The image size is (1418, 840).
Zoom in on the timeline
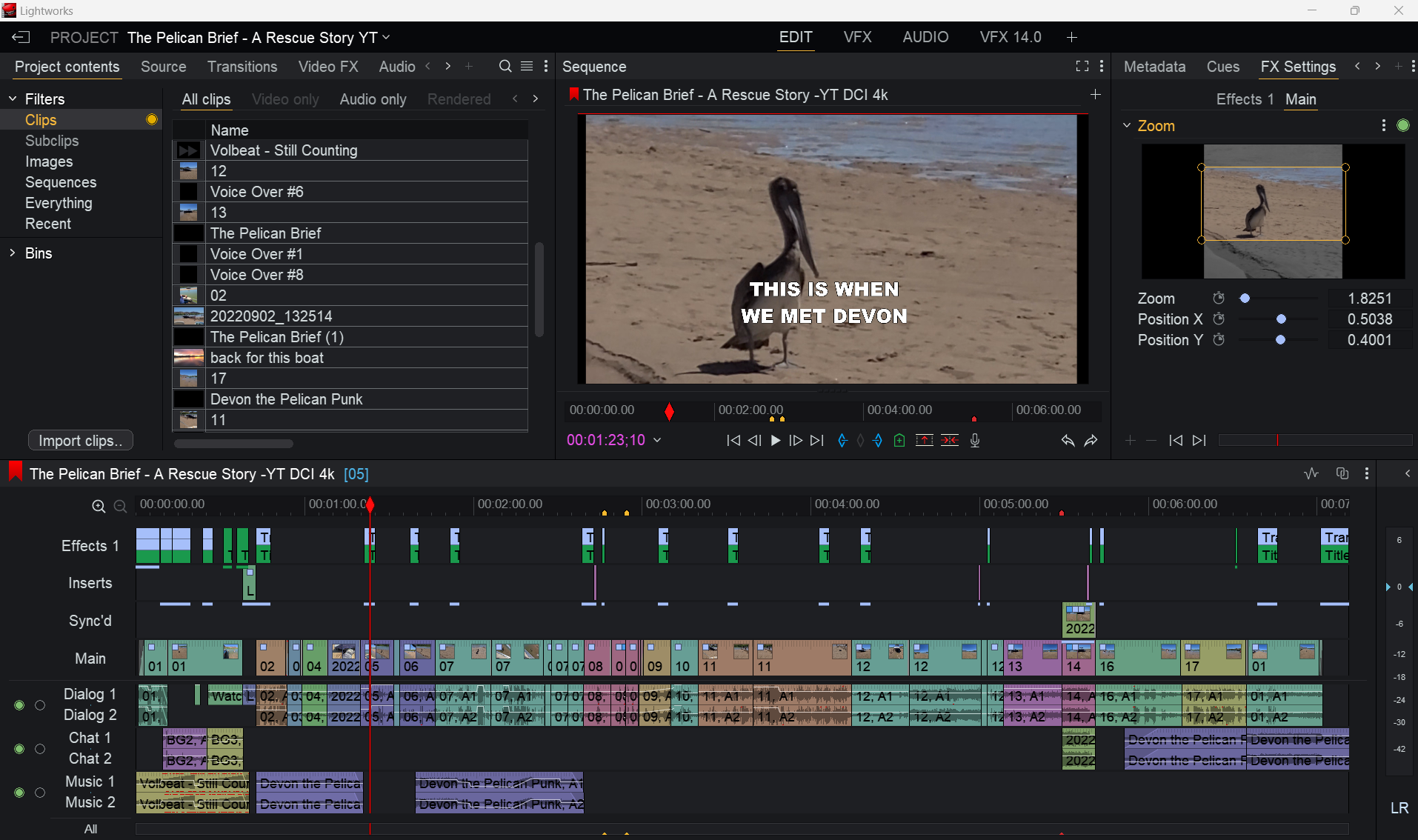click(x=99, y=506)
